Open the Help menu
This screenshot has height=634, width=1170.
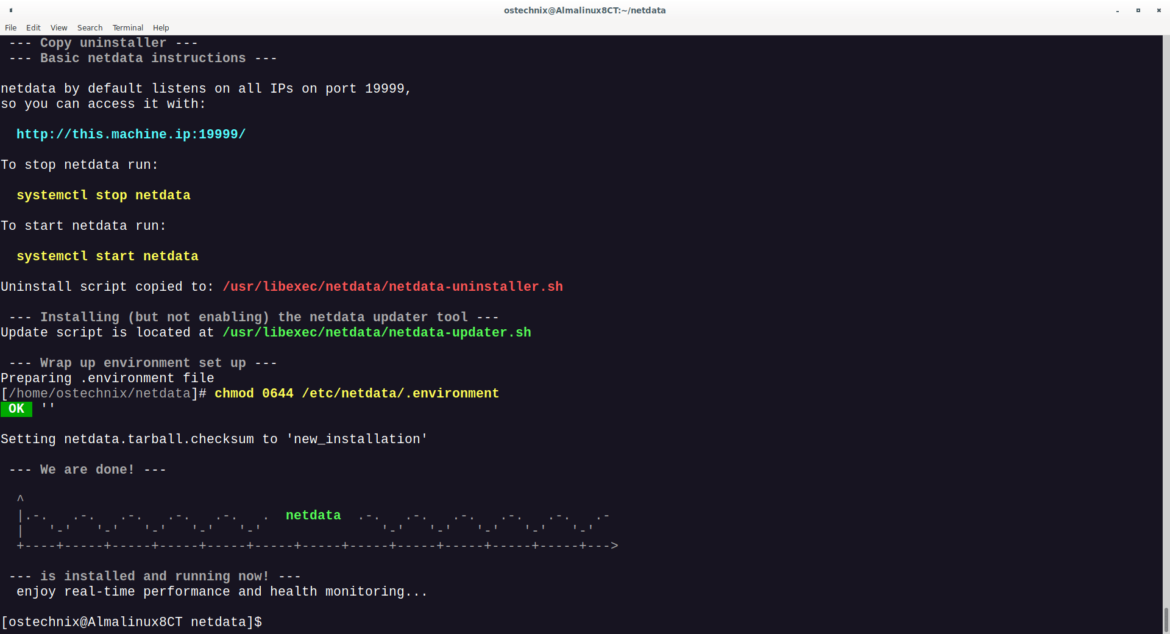click(x=160, y=27)
